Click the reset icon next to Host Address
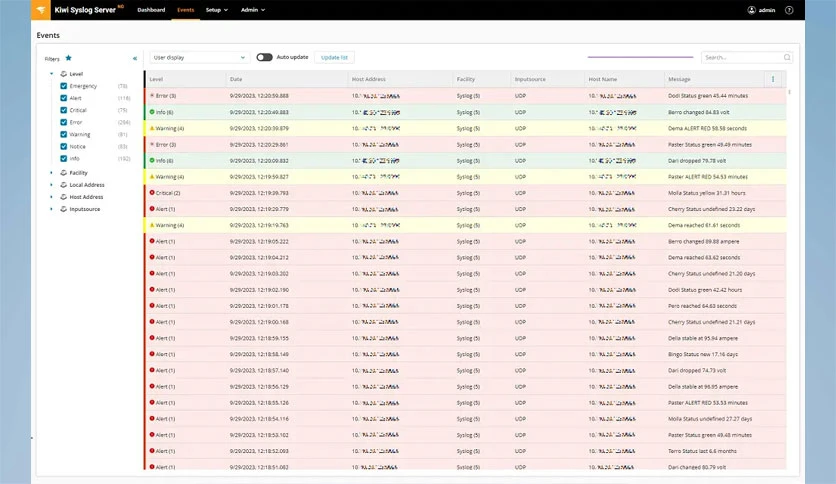The width and height of the screenshot is (836, 484). (x=63, y=197)
